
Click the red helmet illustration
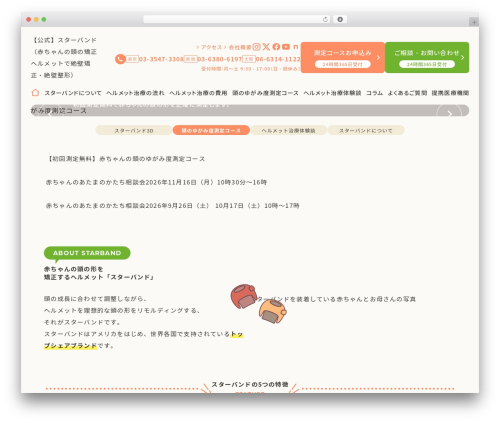coord(244,296)
